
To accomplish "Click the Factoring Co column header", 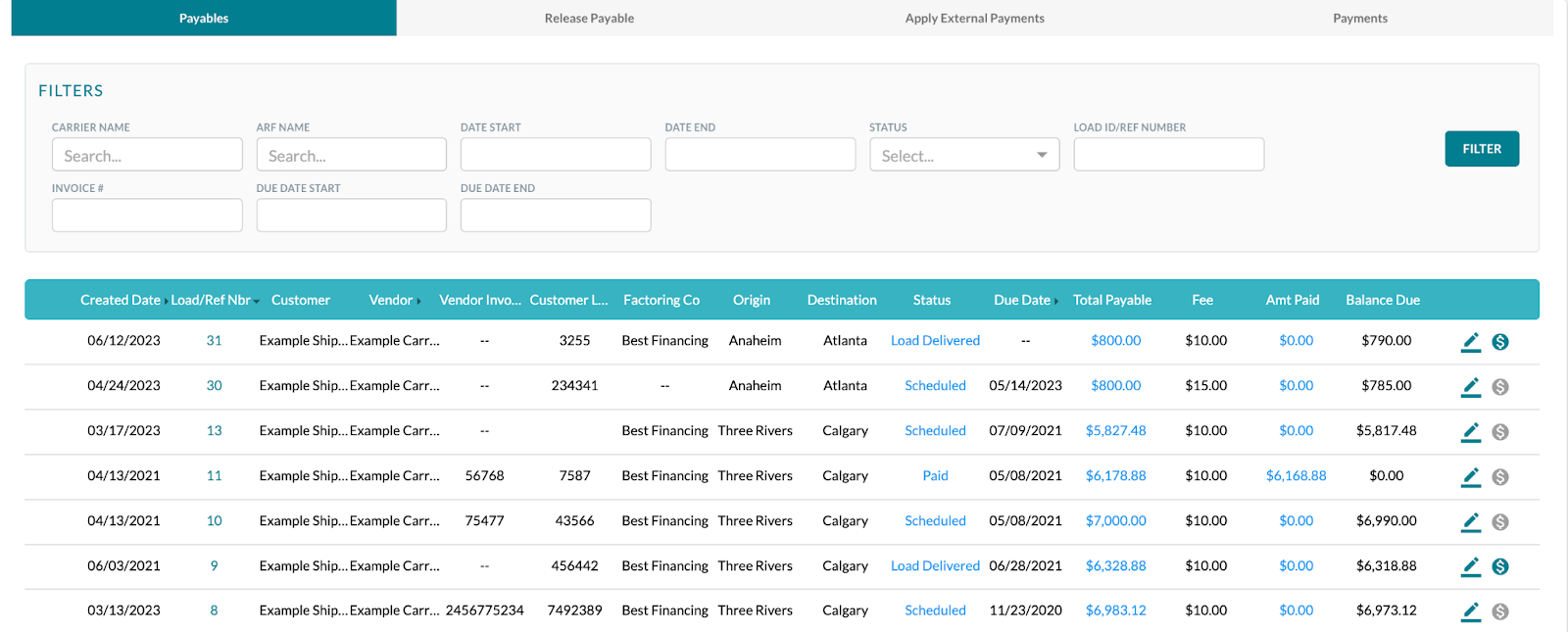I will pyautogui.click(x=661, y=300).
